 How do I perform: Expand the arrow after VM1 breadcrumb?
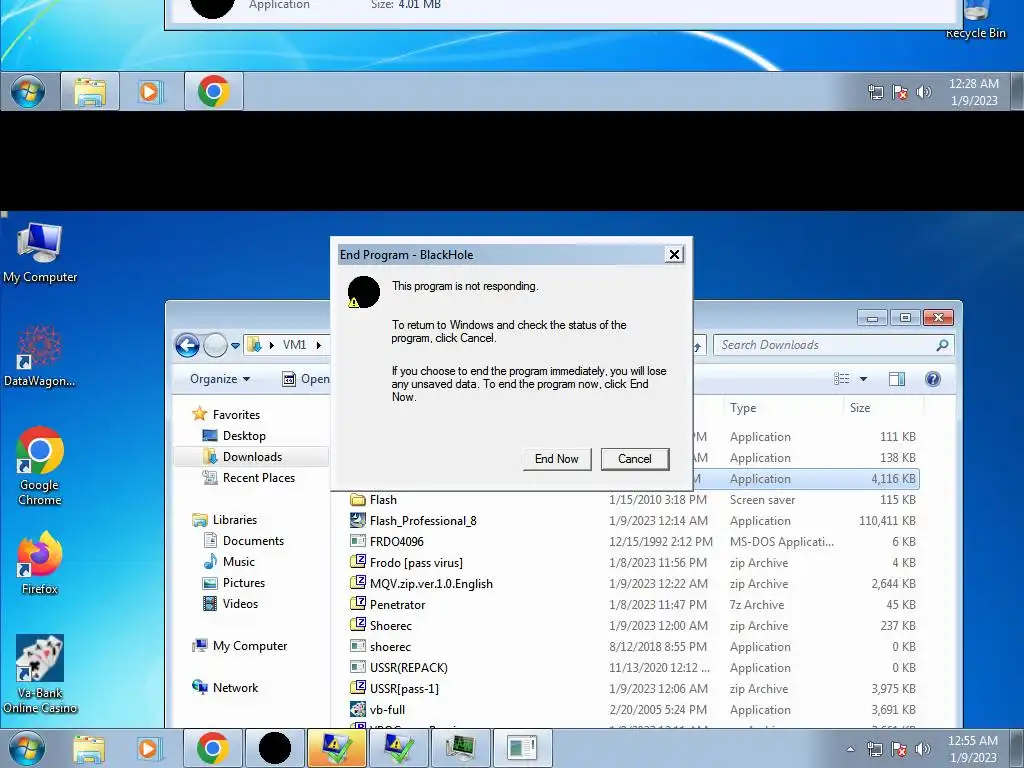[x=319, y=345]
